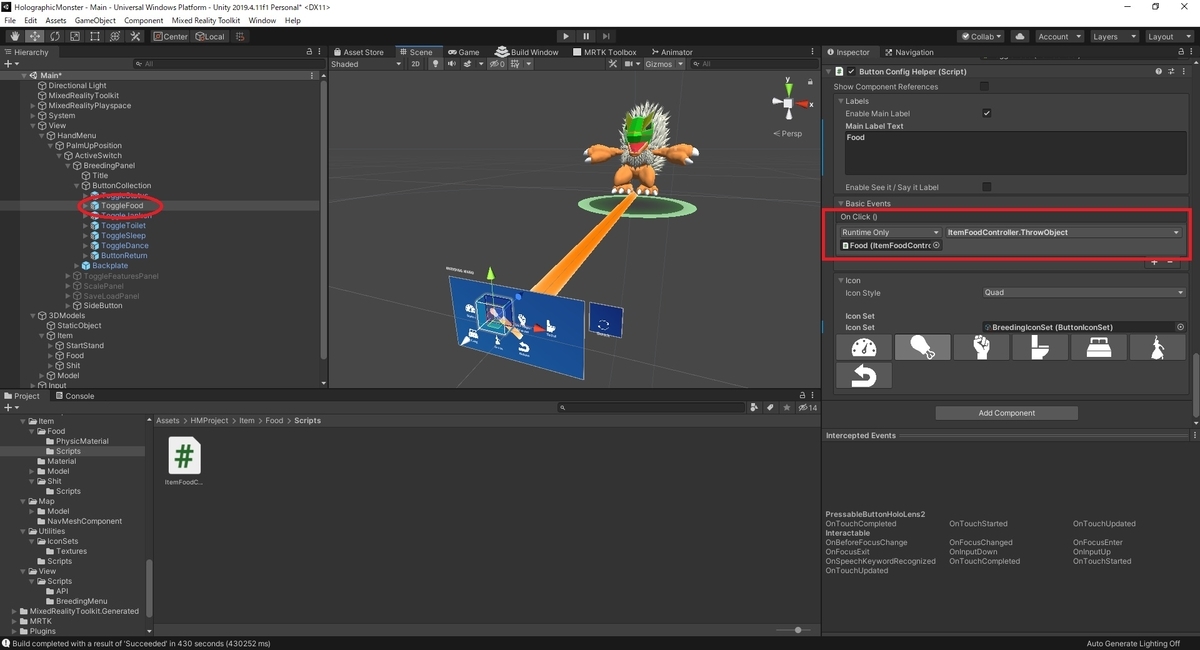Select the speedometer status icon
1200x650 pixels.
[864, 347]
